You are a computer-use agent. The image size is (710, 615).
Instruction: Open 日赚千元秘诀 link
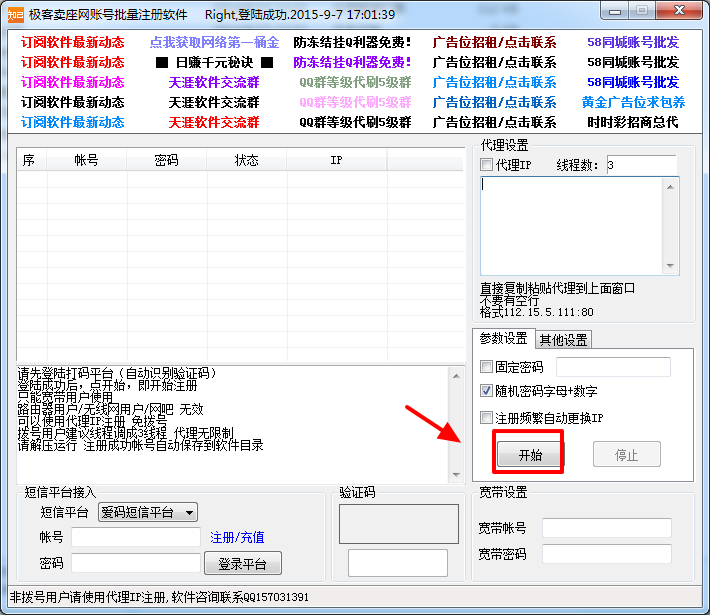click(x=214, y=62)
